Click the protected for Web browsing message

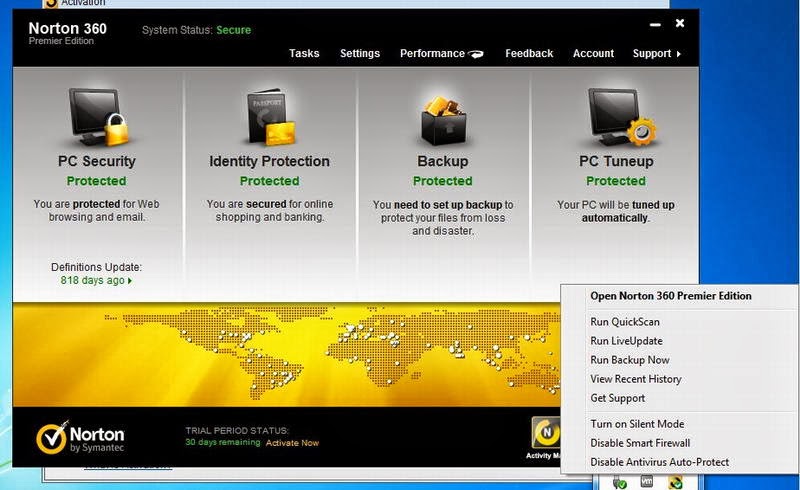(x=96, y=211)
